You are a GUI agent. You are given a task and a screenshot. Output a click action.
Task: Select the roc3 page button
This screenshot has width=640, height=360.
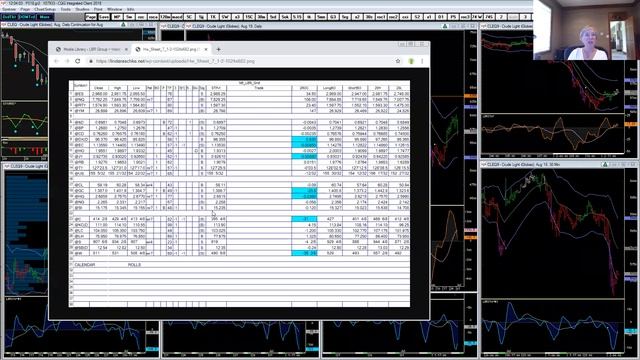click(x=465, y=17)
